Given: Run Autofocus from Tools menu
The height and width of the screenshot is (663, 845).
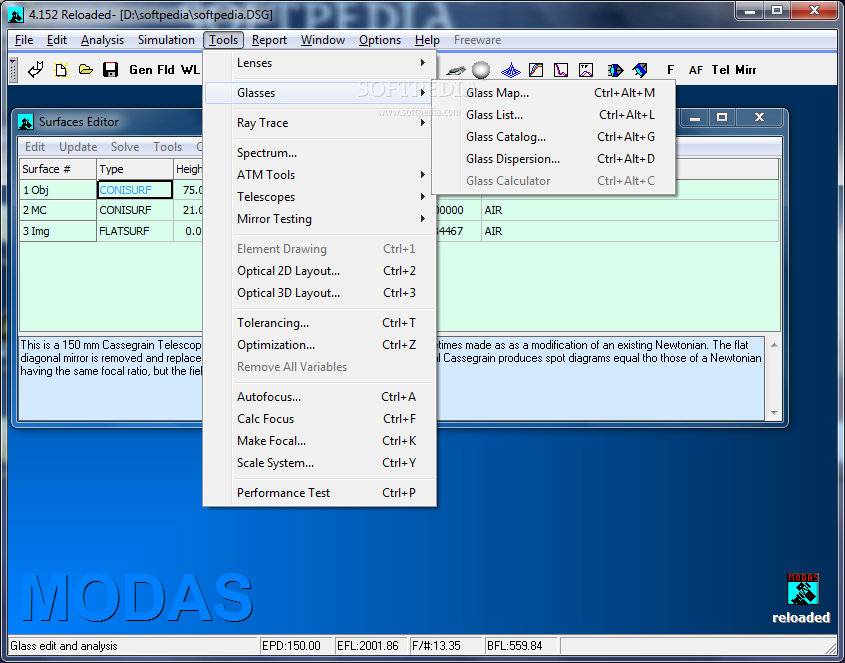Looking at the screenshot, I should [x=320, y=397].
